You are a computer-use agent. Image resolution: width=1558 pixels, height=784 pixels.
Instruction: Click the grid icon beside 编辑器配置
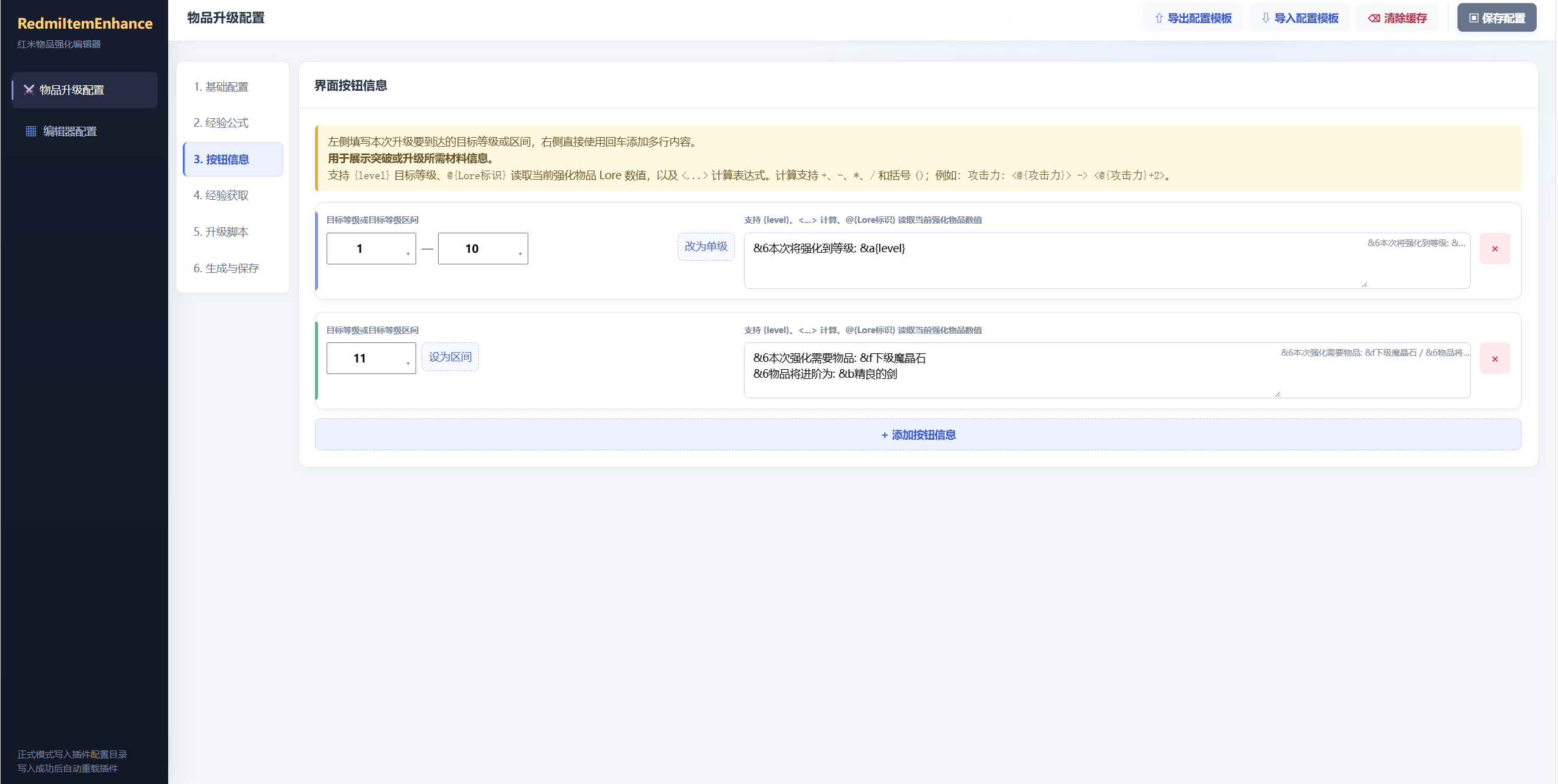pos(31,132)
